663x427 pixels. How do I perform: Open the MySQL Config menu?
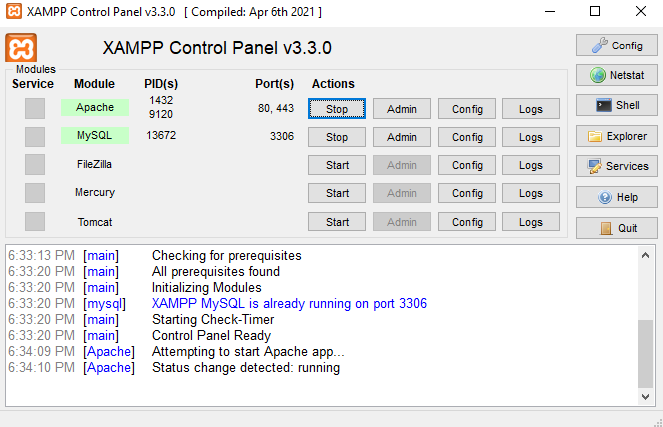[x=467, y=137]
